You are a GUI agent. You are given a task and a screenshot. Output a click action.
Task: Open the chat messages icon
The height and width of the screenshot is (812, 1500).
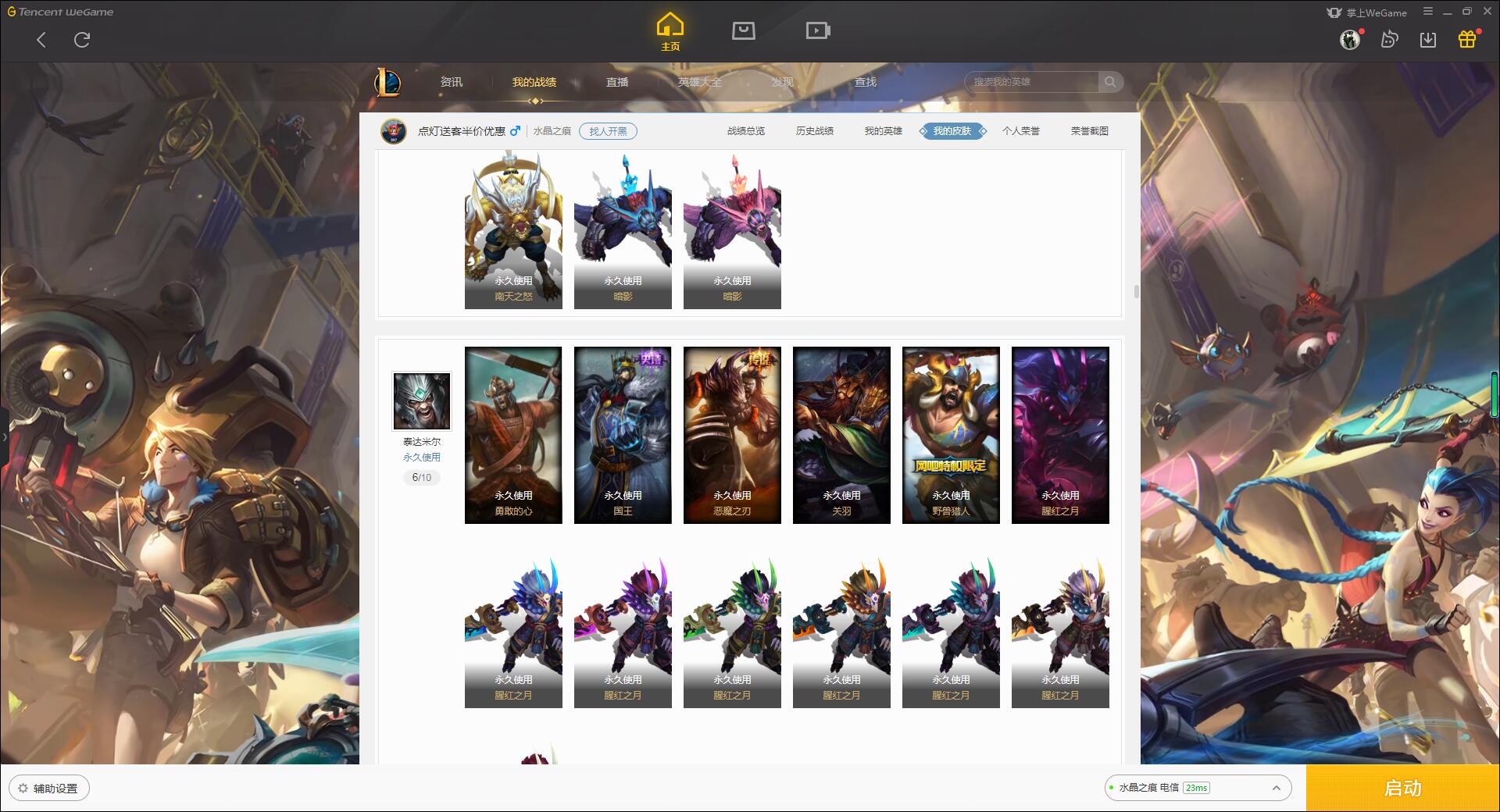coord(1389,39)
